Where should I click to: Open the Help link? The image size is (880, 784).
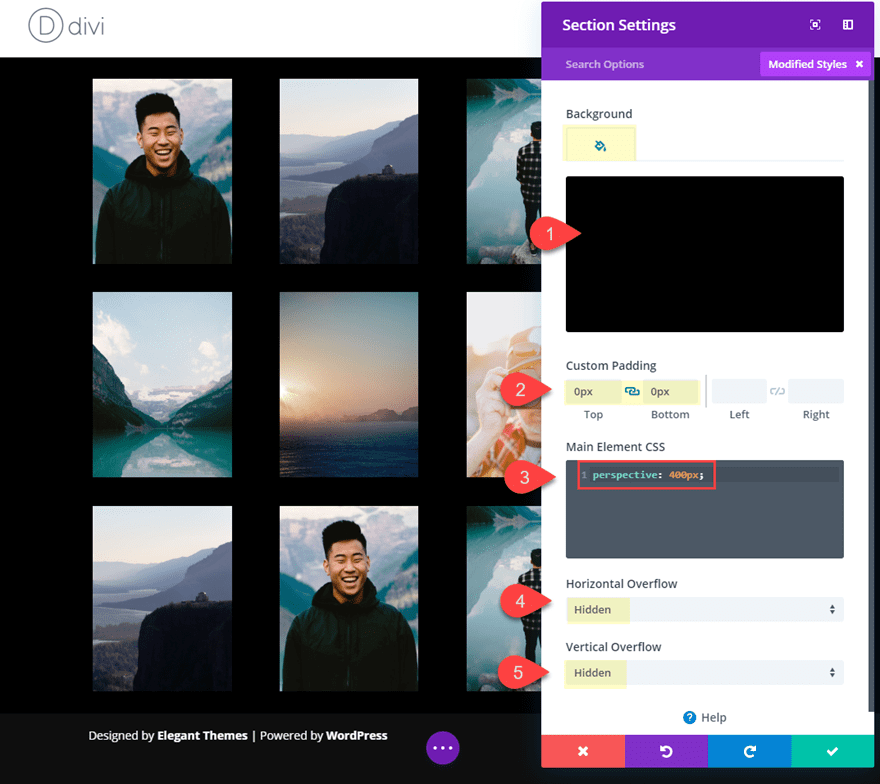[704, 717]
